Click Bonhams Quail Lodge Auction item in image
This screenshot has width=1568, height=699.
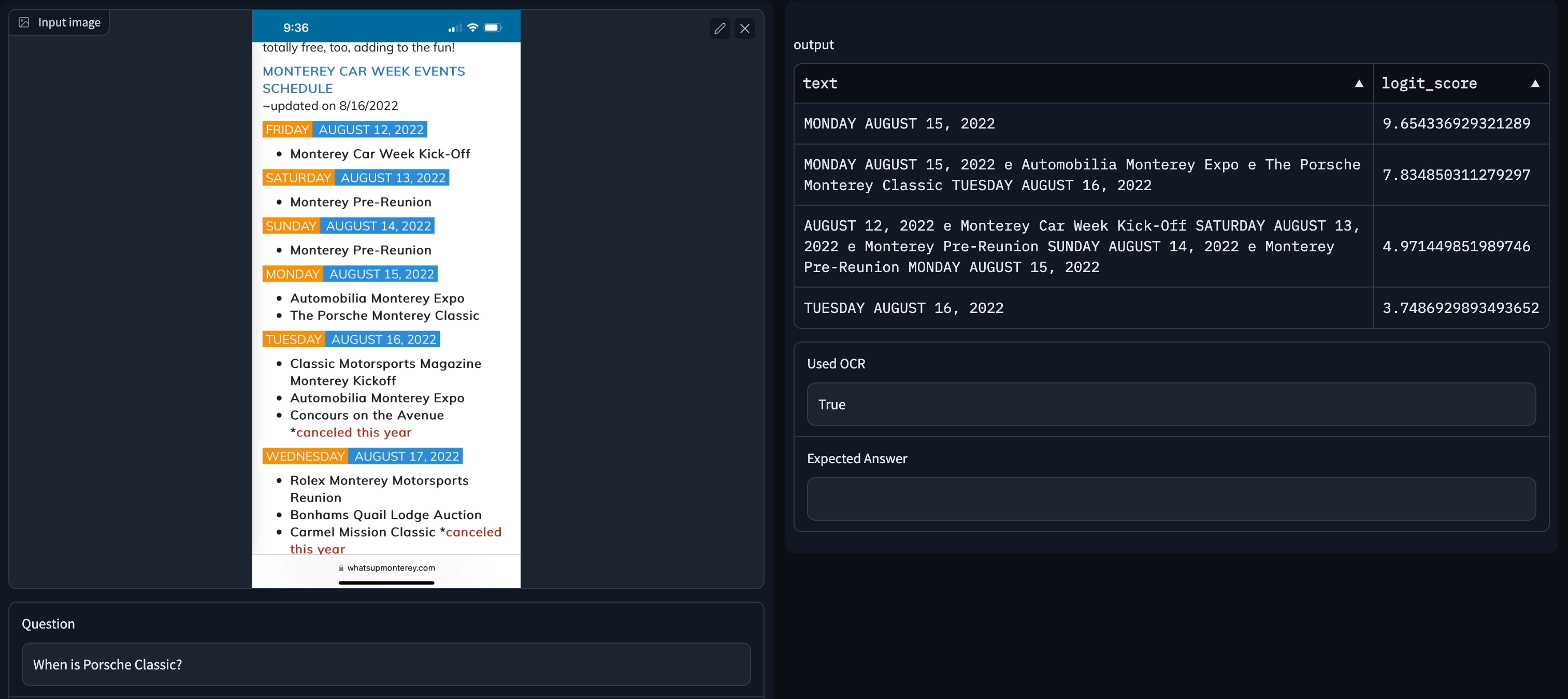pos(386,515)
